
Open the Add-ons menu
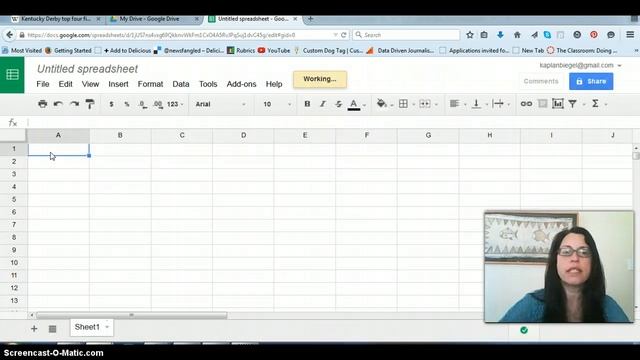[x=241, y=84]
